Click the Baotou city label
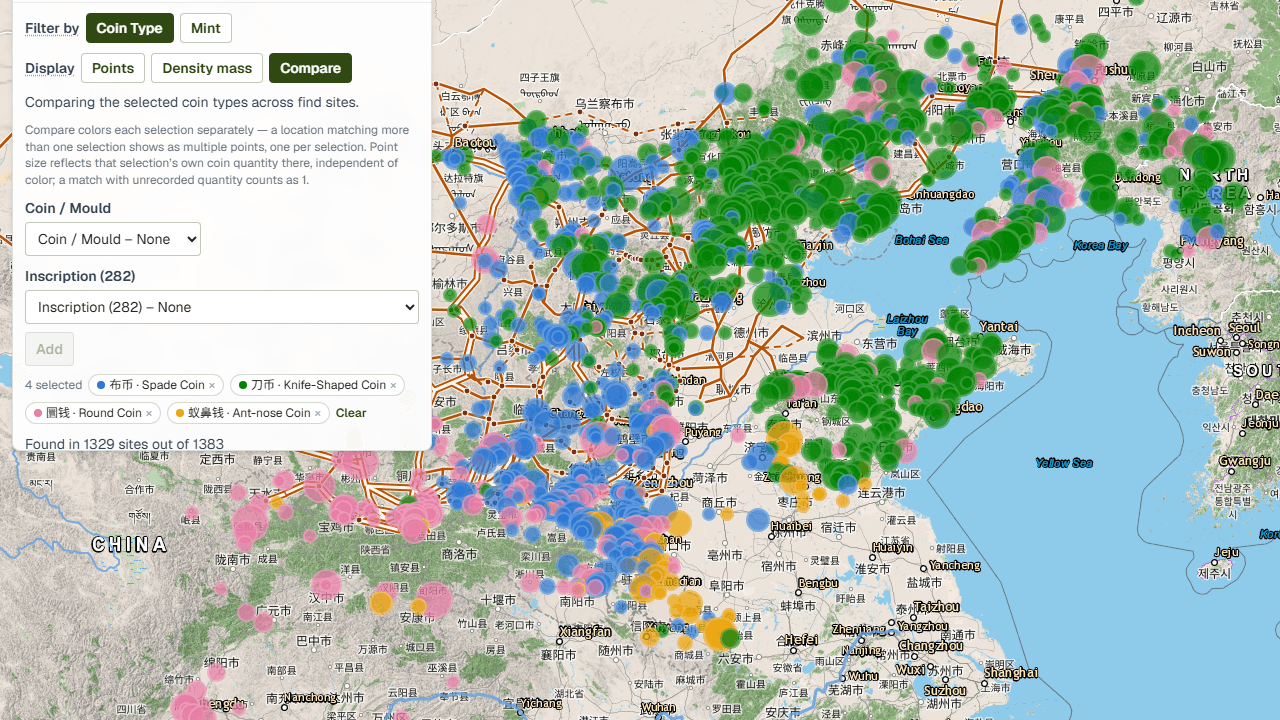1280x720 pixels. click(x=475, y=143)
